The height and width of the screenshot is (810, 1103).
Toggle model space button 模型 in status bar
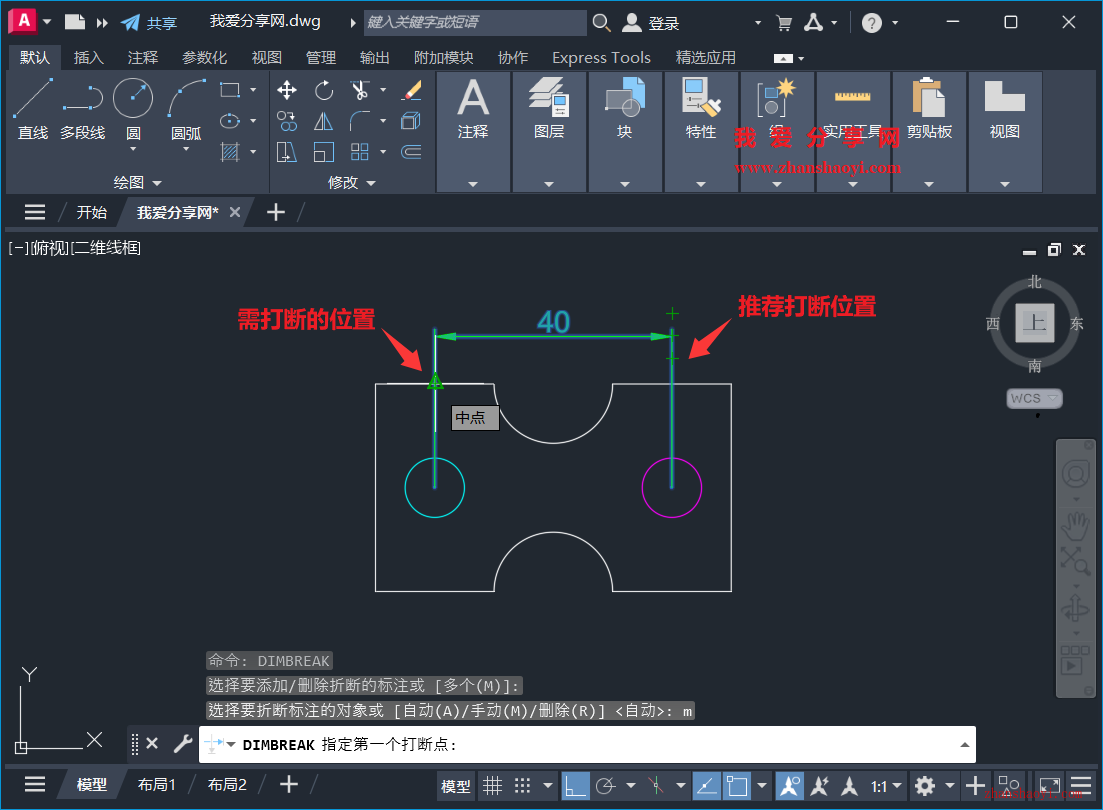(x=456, y=786)
